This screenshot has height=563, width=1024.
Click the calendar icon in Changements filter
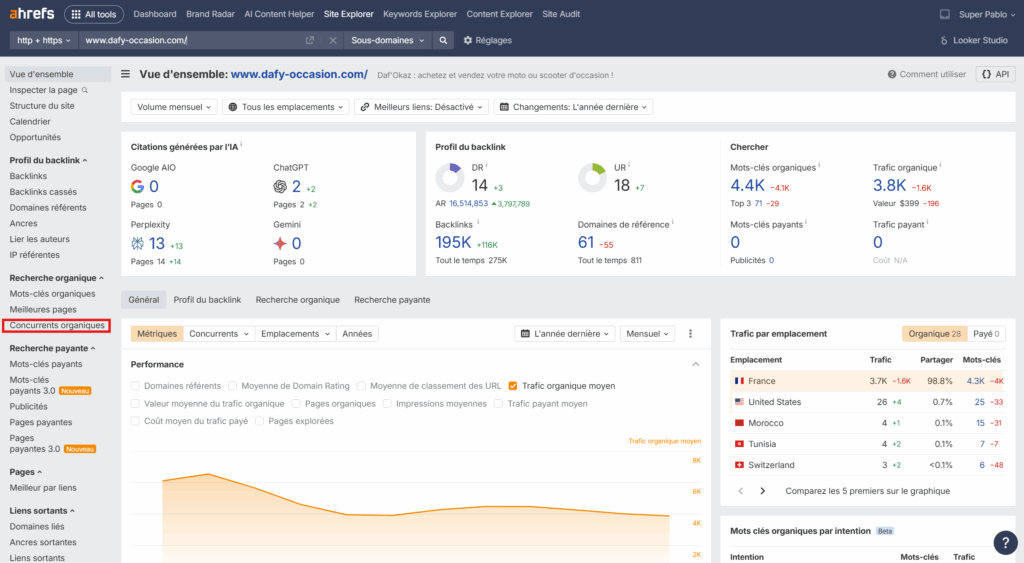(x=504, y=107)
